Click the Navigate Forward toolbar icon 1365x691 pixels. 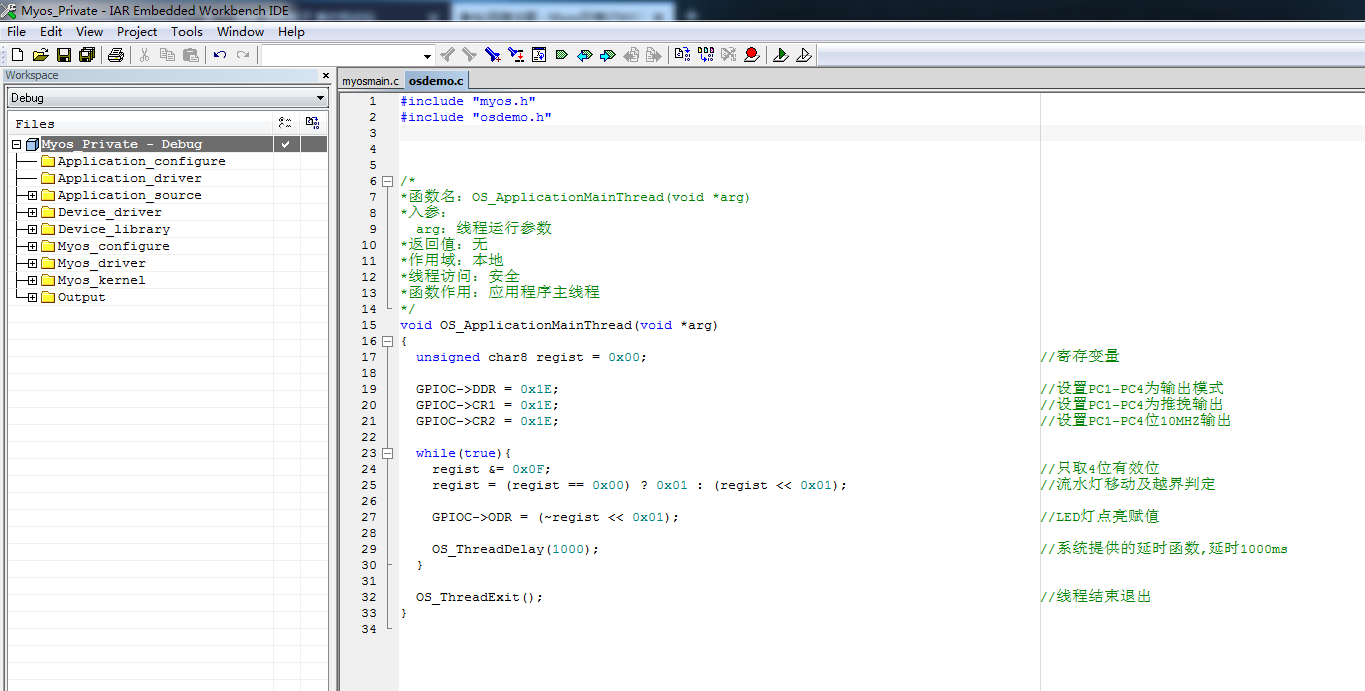point(654,55)
